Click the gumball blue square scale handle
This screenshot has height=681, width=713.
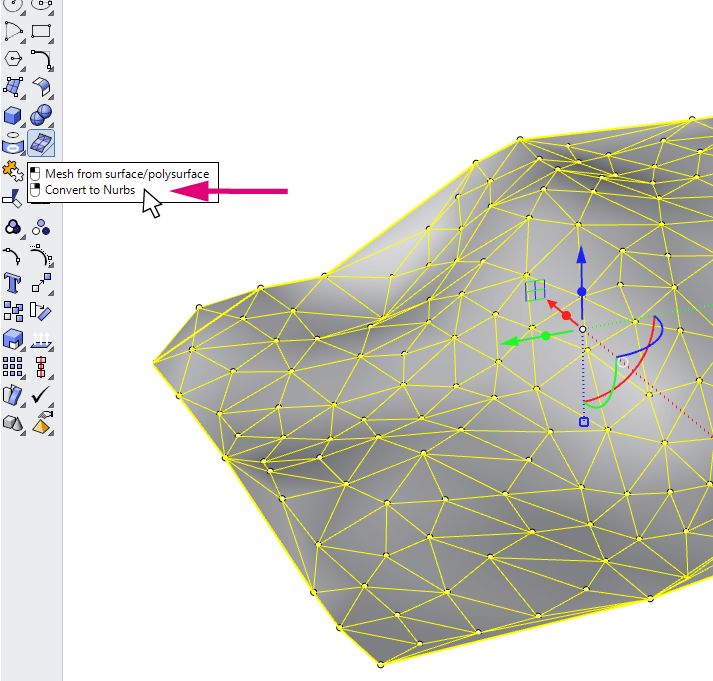(x=584, y=422)
